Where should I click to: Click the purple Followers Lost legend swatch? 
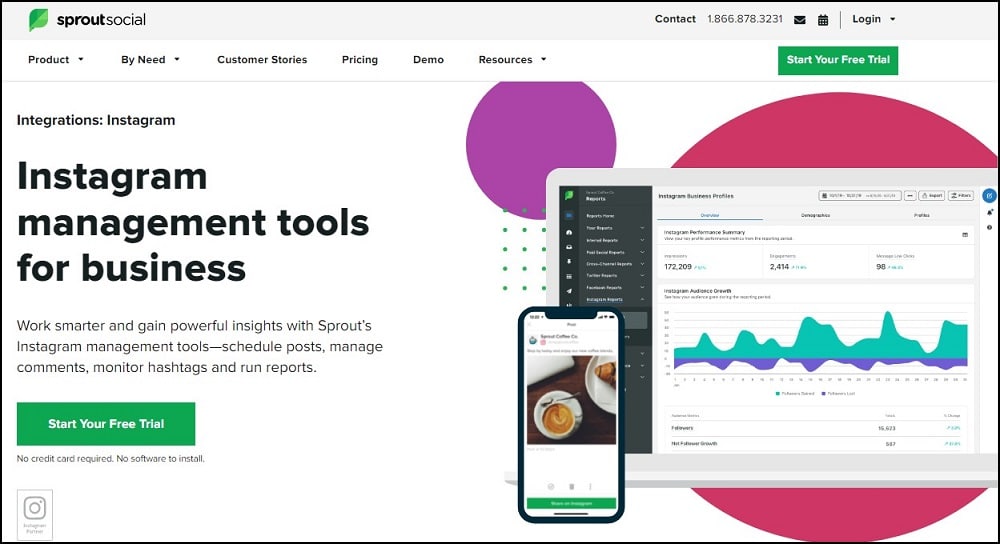[824, 393]
